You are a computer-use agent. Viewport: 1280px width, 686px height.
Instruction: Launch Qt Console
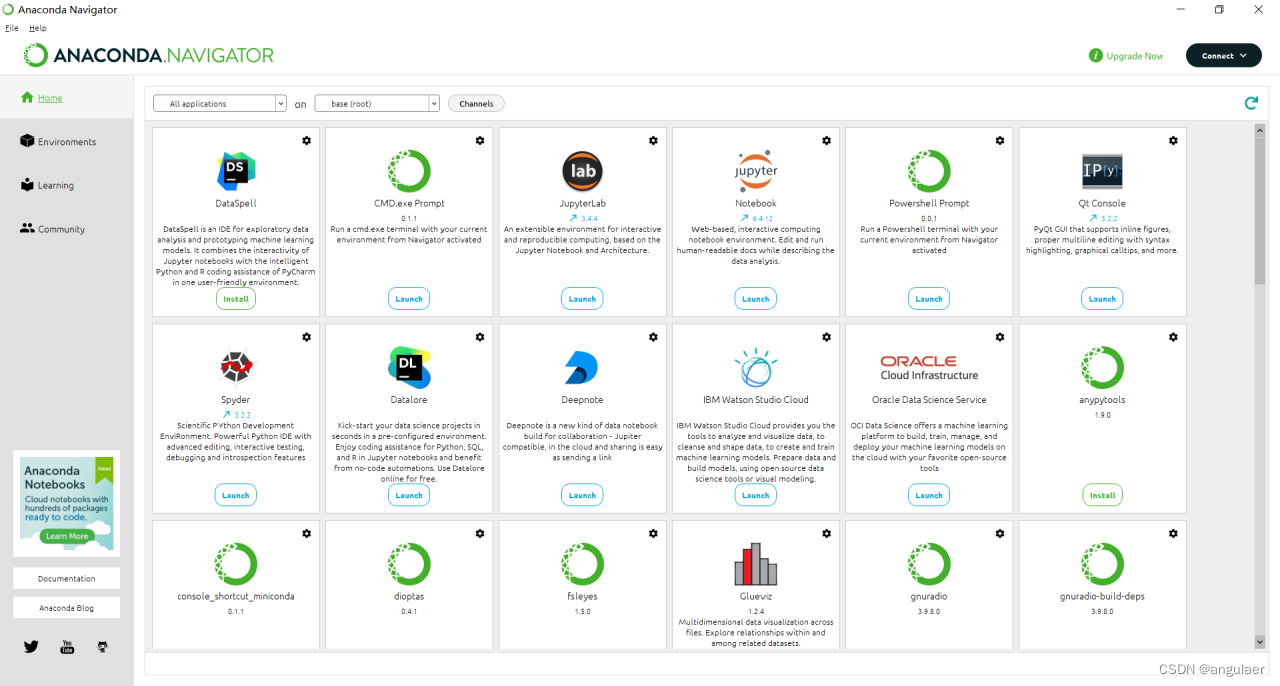coord(1102,298)
